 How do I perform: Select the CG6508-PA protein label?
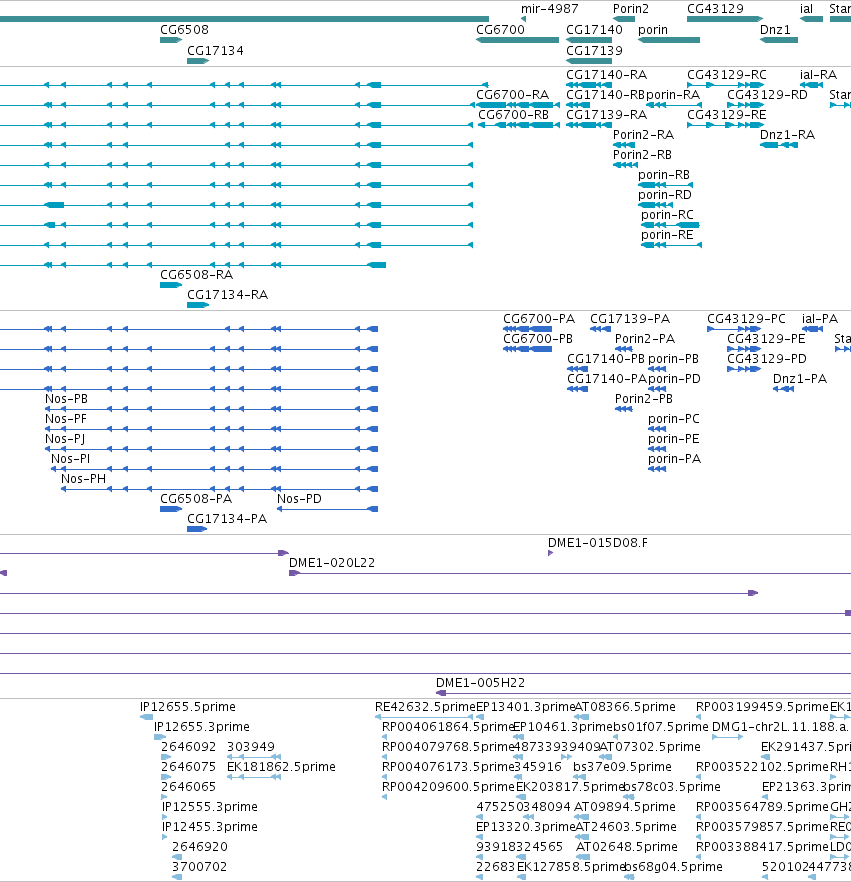pyautogui.click(x=196, y=499)
